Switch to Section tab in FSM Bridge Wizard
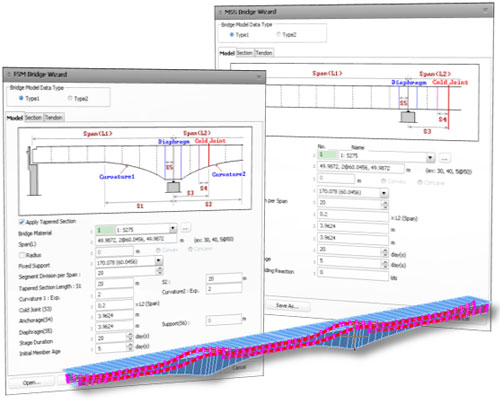This screenshot has height=400, width=500. point(33,117)
